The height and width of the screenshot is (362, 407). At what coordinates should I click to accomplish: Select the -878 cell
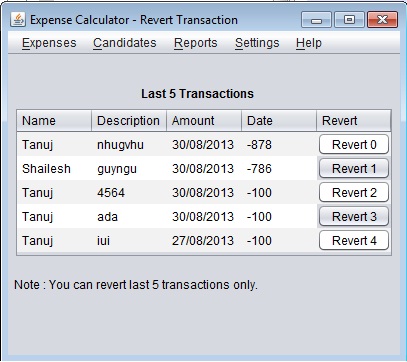click(x=279, y=145)
